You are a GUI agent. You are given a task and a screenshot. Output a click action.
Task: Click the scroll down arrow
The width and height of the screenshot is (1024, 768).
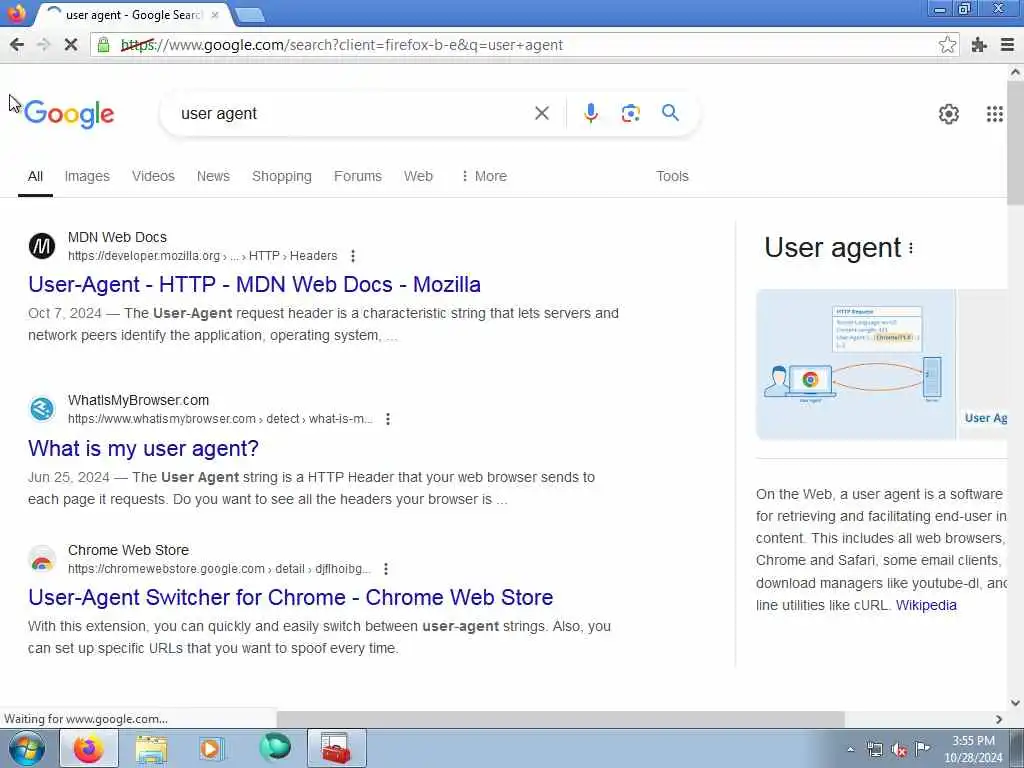(x=1015, y=703)
